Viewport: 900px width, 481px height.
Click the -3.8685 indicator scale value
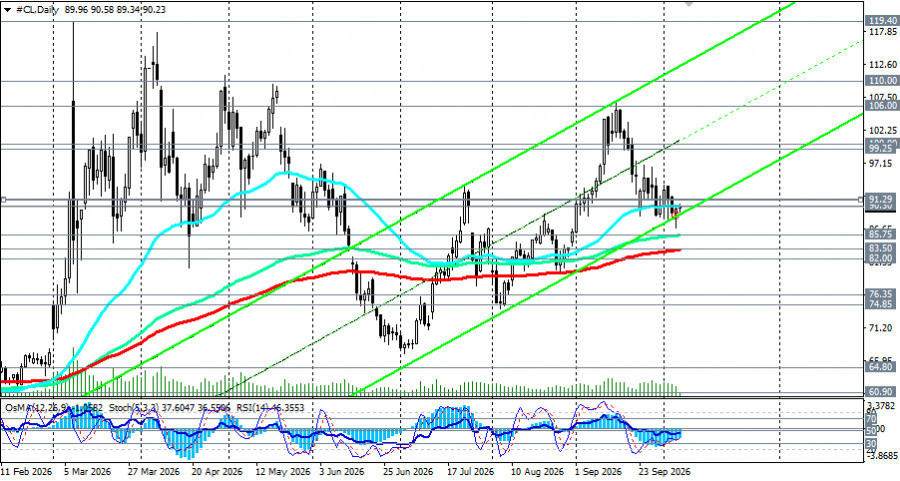(x=882, y=455)
